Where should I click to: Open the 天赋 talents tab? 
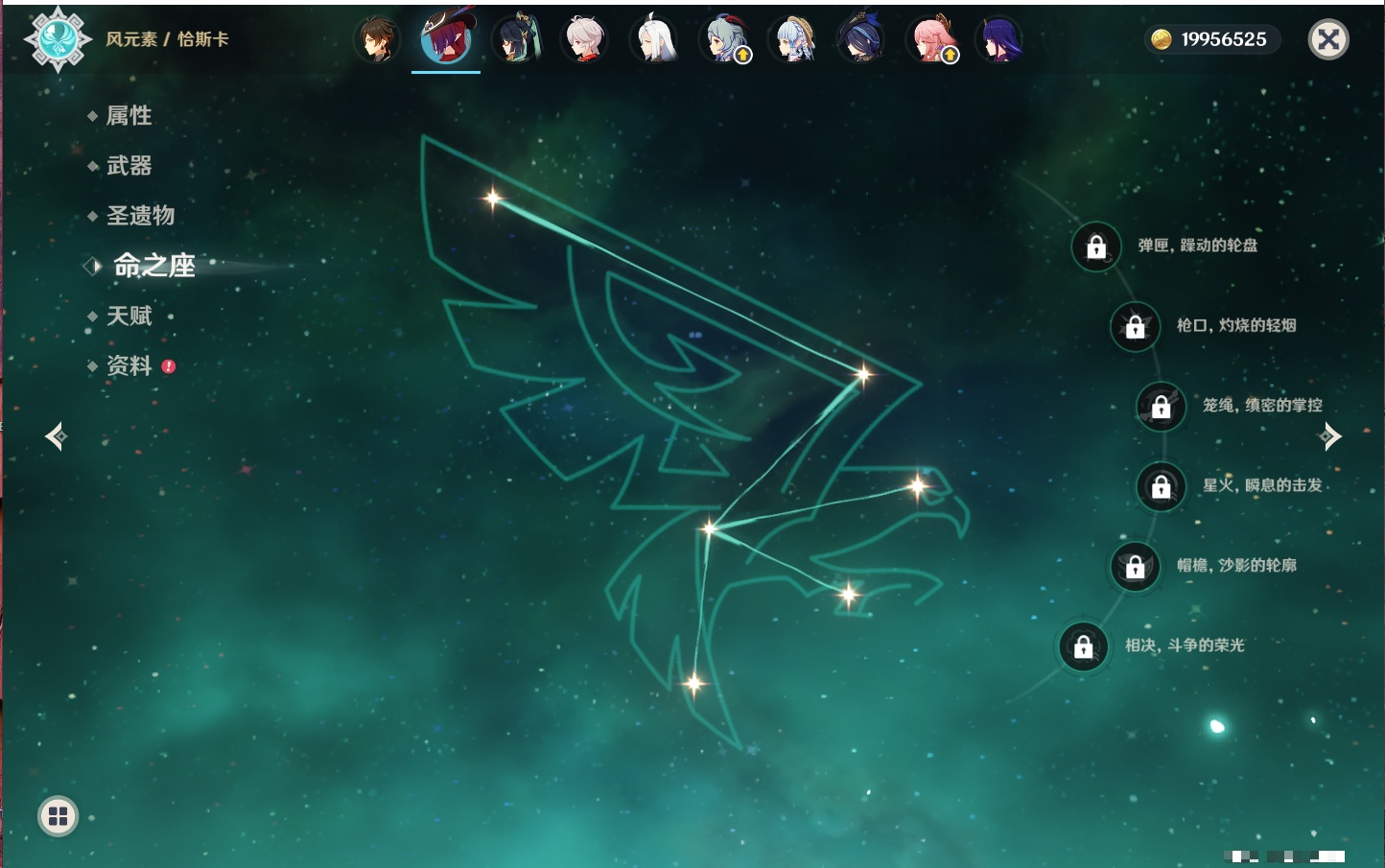click(129, 316)
